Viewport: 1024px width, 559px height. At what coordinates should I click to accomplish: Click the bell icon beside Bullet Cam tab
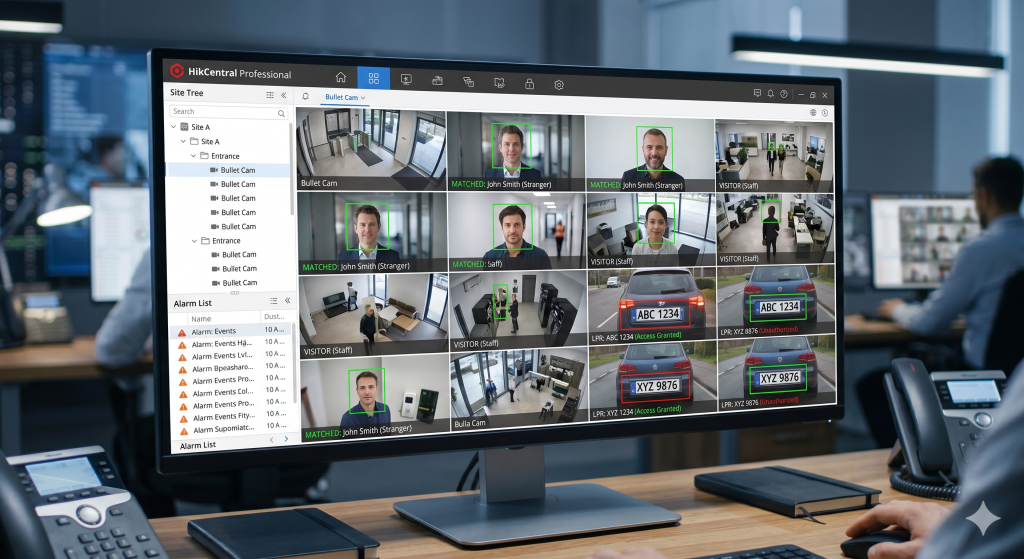click(x=305, y=96)
